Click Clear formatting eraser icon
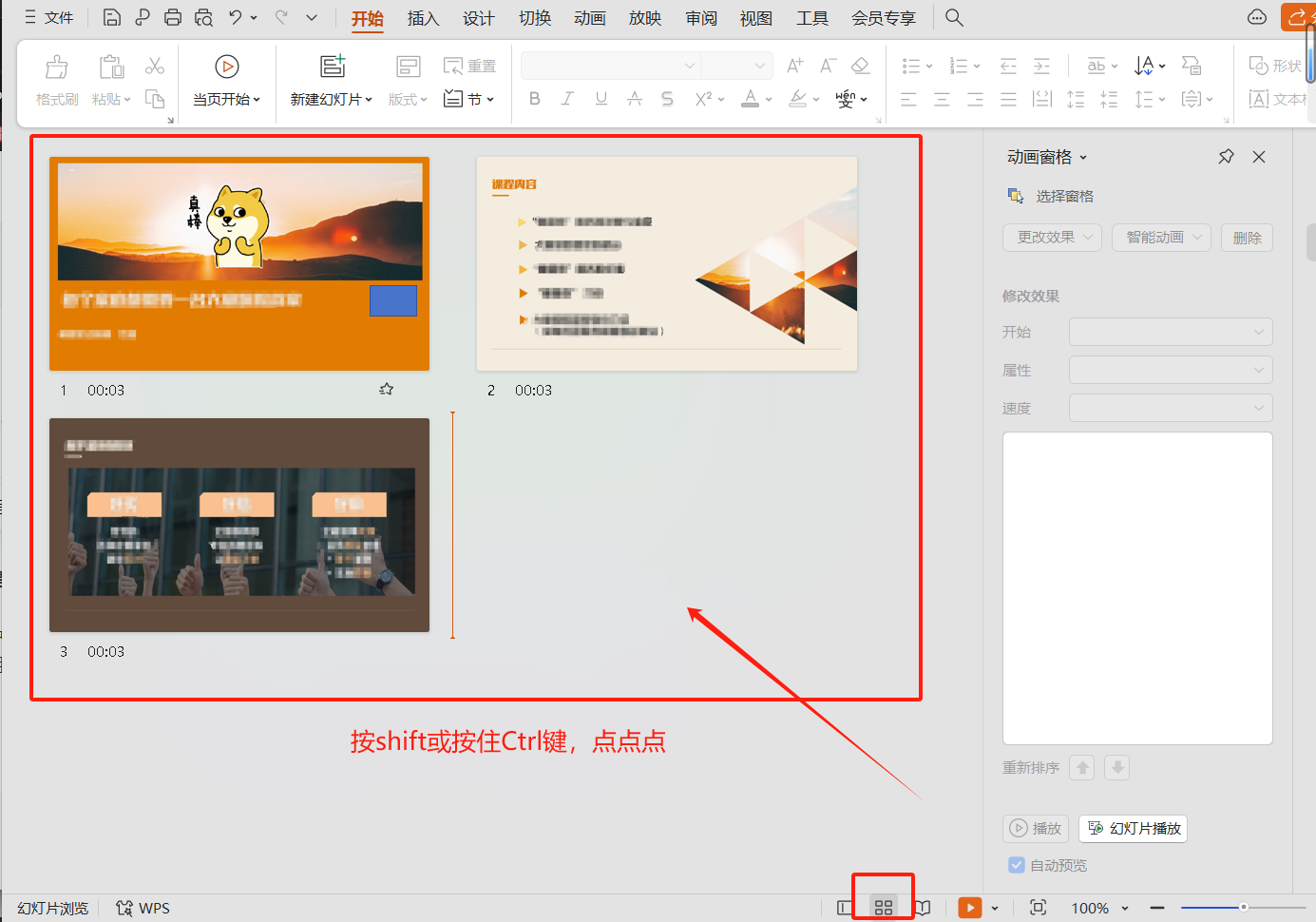Image resolution: width=1316 pixels, height=922 pixels. point(861,66)
